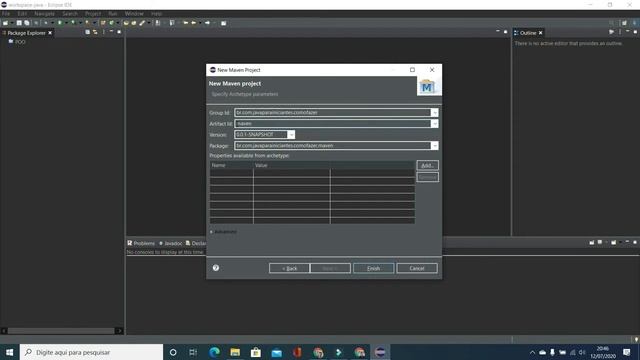640x360 pixels.
Task: Click Finish to create the Maven project
Action: point(373,268)
